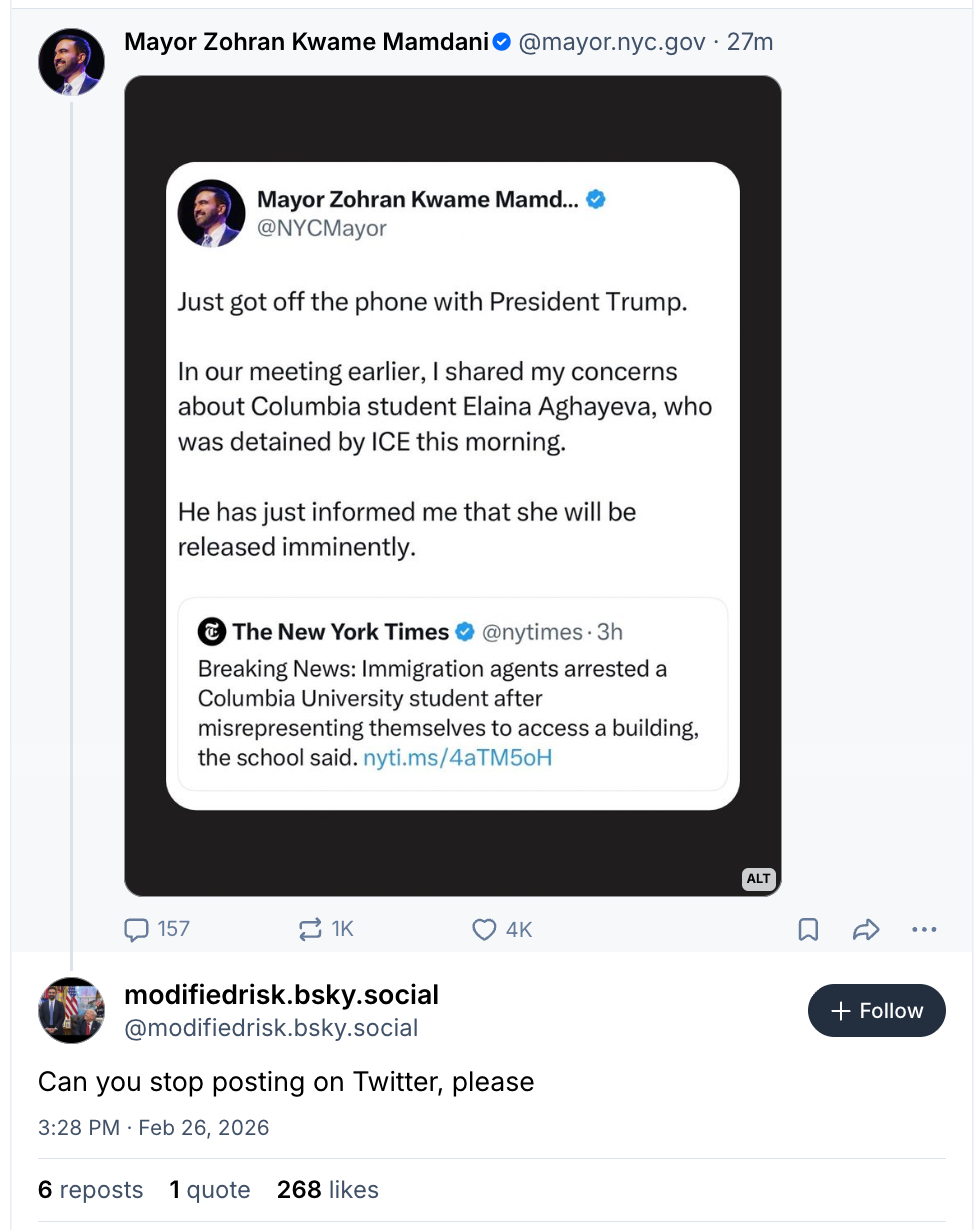This screenshot has height=1230, width=980.
Task: Click the gray @modifiedrisk.bsky.social handle
Action: pos(270,1027)
